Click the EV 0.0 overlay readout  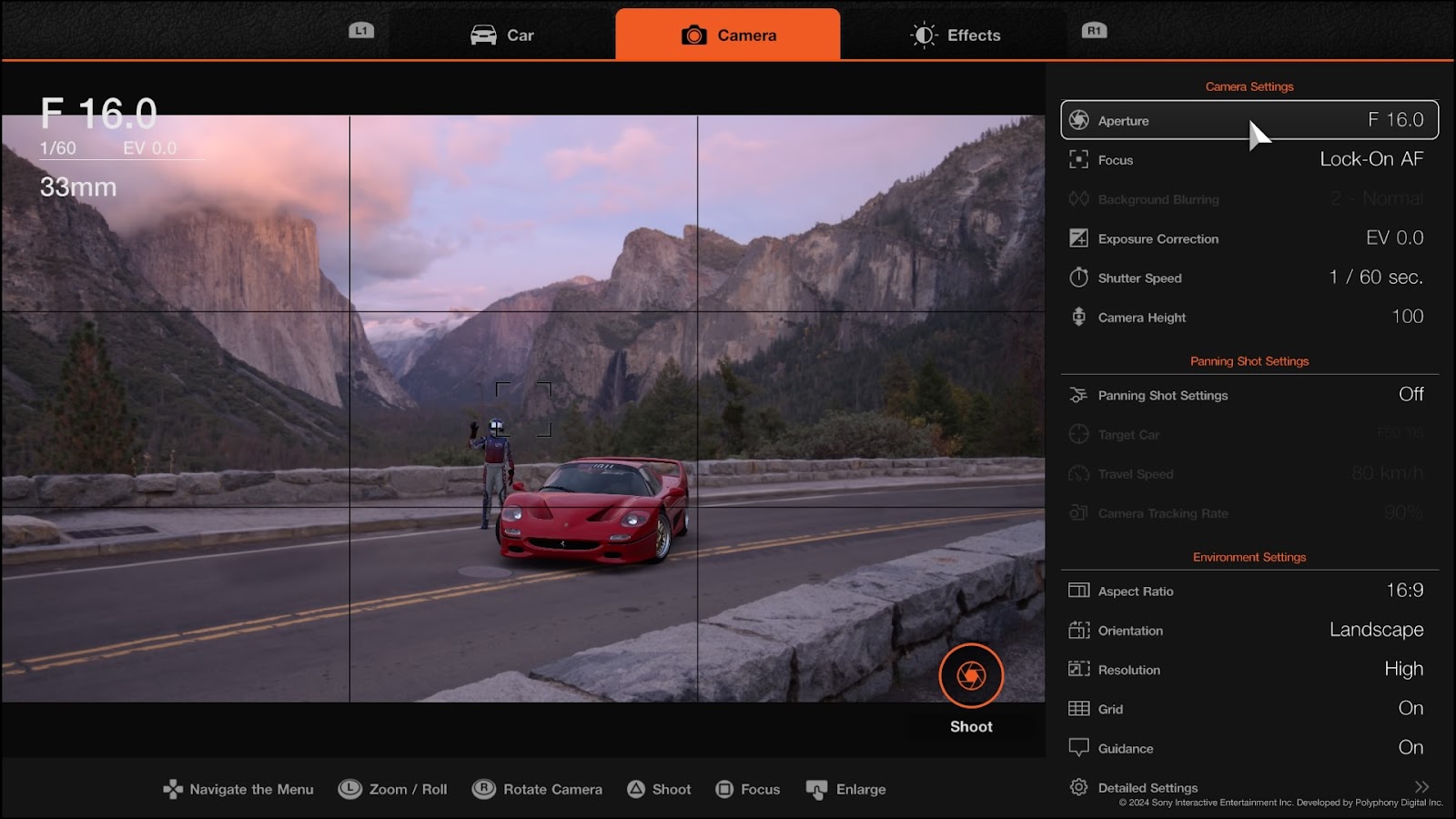(150, 147)
